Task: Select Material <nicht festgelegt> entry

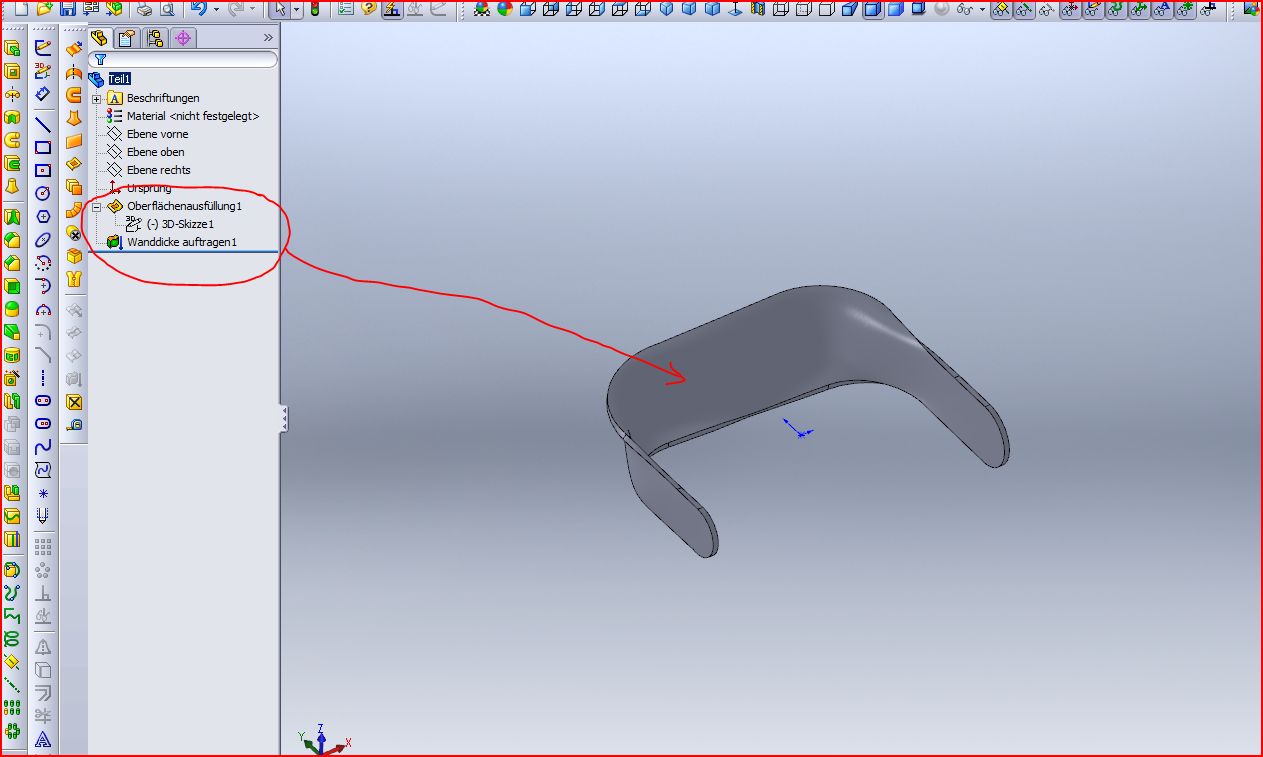Action: [193, 116]
